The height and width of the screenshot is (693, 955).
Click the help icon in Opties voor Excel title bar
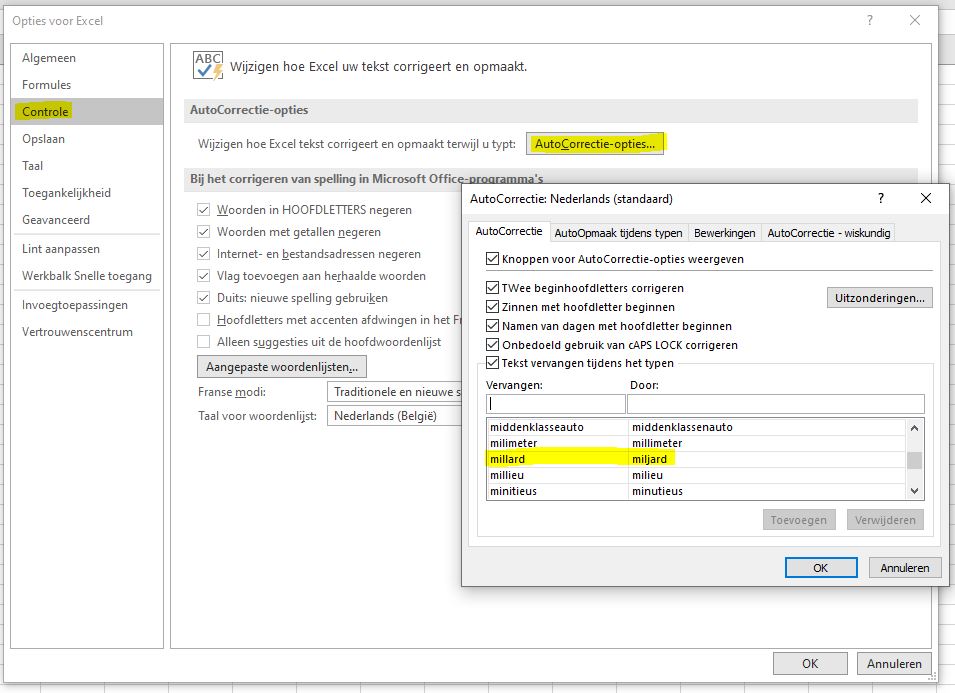tap(870, 20)
